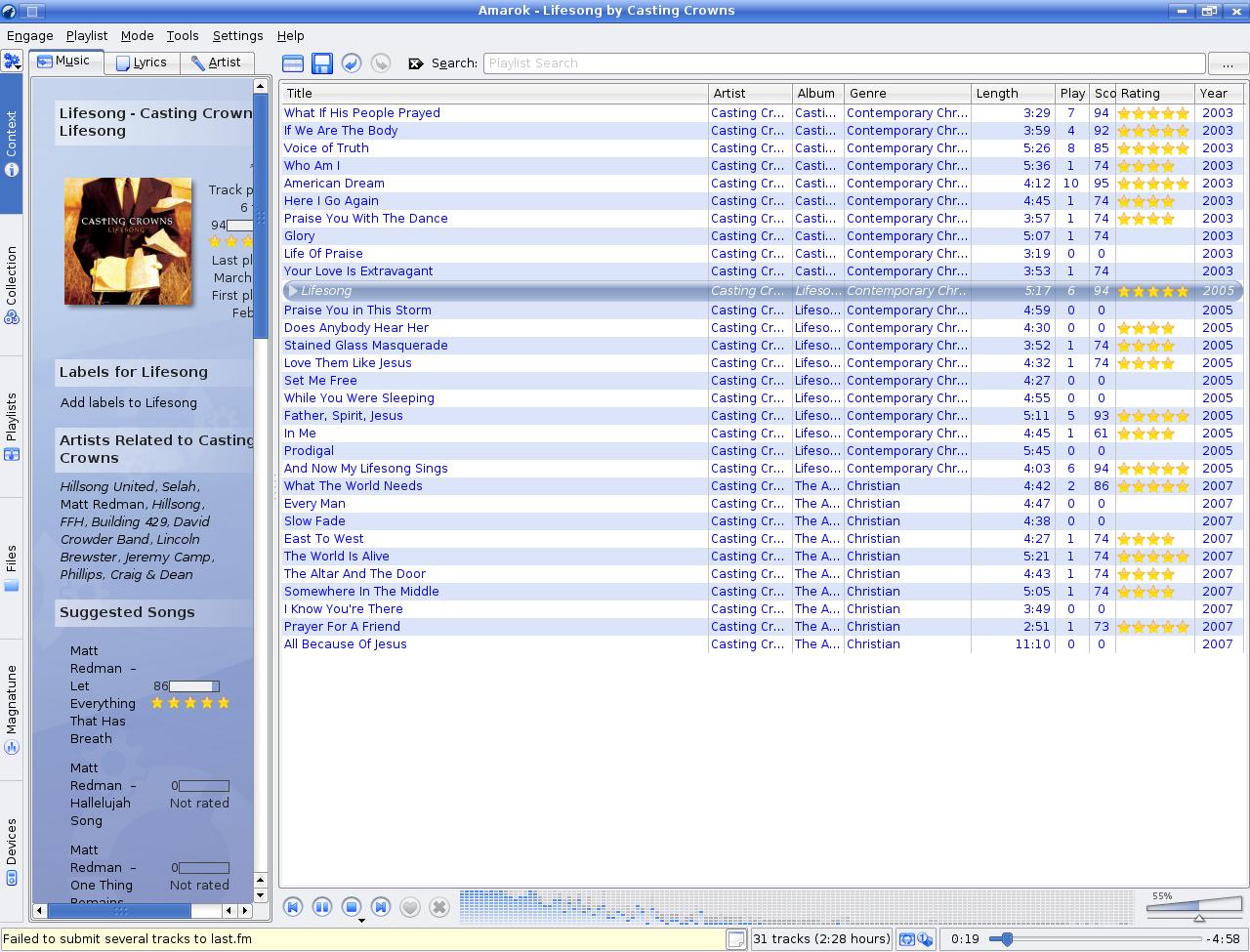
Task: Click the clear search field icon
Action: (x=416, y=63)
